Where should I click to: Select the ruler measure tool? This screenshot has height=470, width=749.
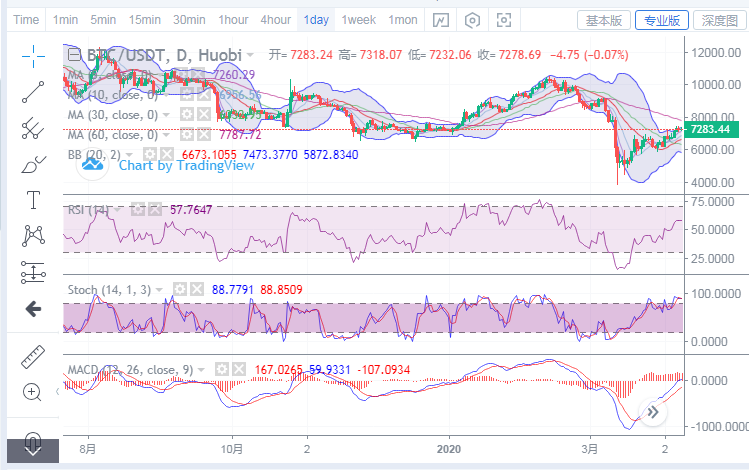point(32,357)
